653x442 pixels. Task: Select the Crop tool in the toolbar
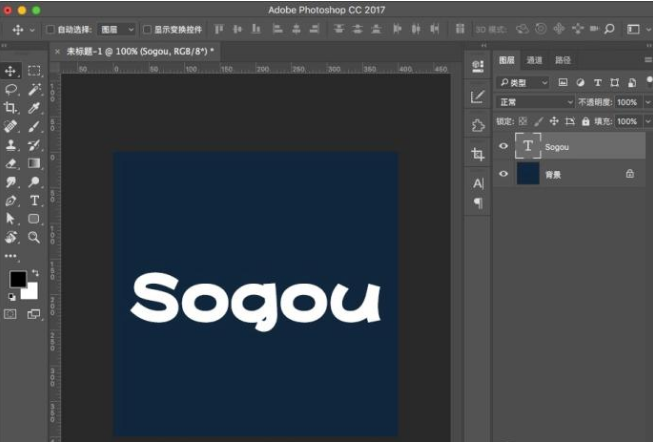click(11, 108)
